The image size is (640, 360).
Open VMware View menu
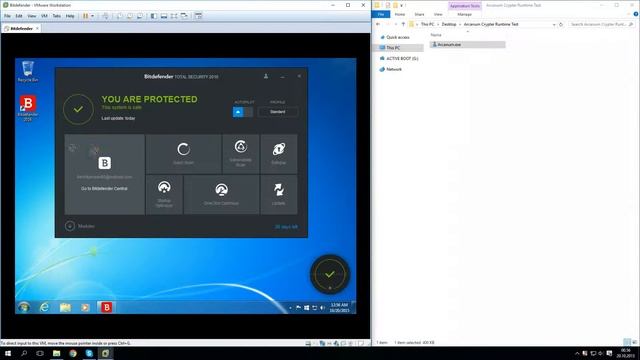pyautogui.click(x=31, y=16)
